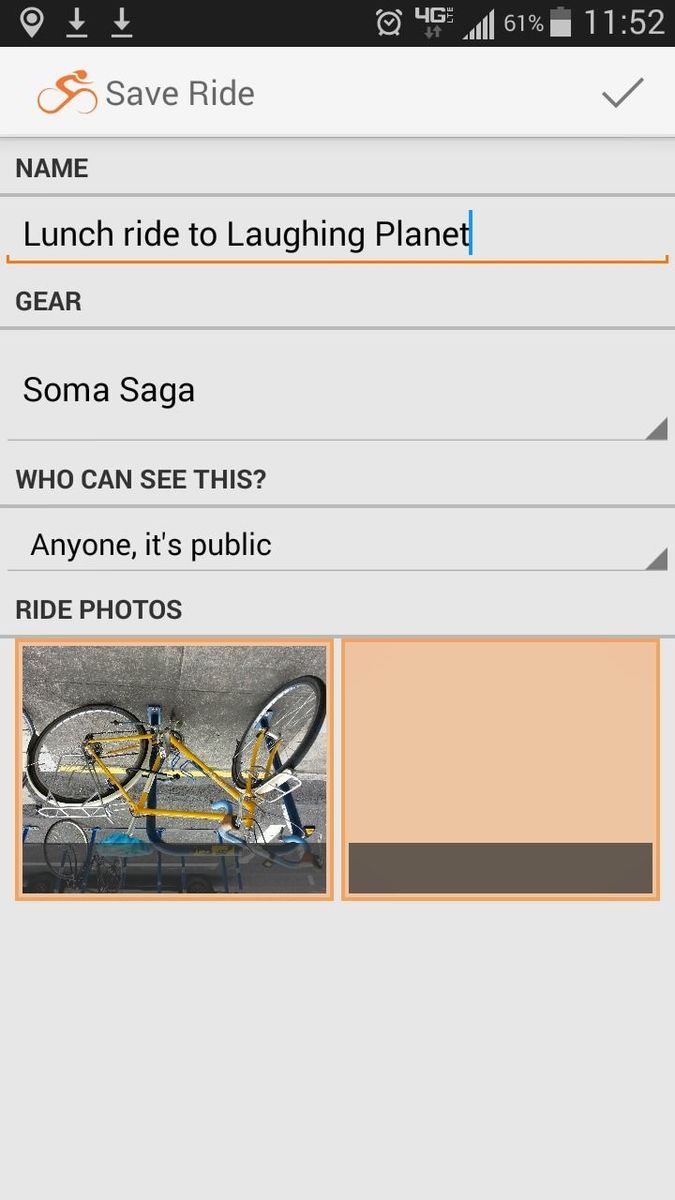Tap the orange cyclist app icon
Screen dimensions: 675x1200
(x=67, y=93)
